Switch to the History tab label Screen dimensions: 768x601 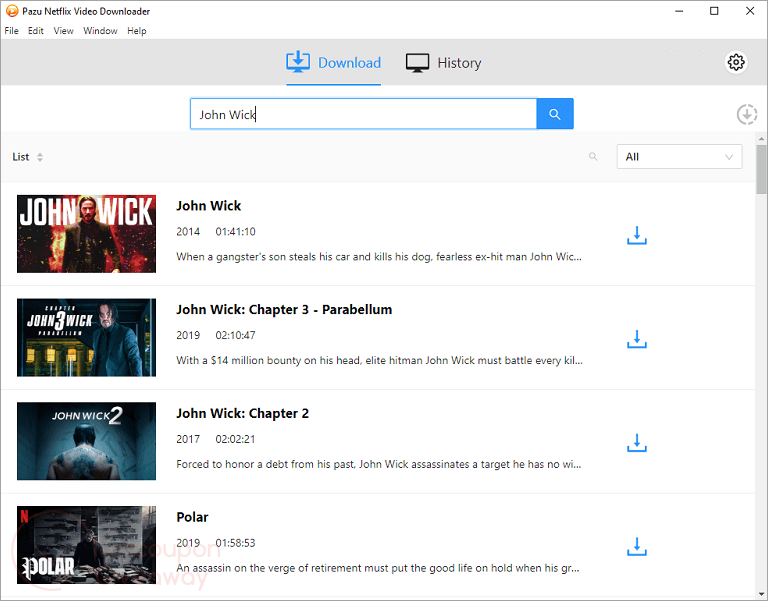click(459, 63)
